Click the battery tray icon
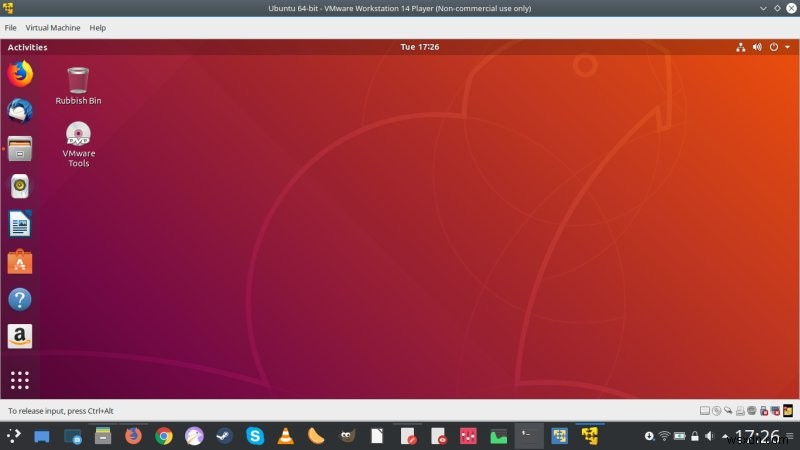The height and width of the screenshot is (450, 800). [x=680, y=436]
